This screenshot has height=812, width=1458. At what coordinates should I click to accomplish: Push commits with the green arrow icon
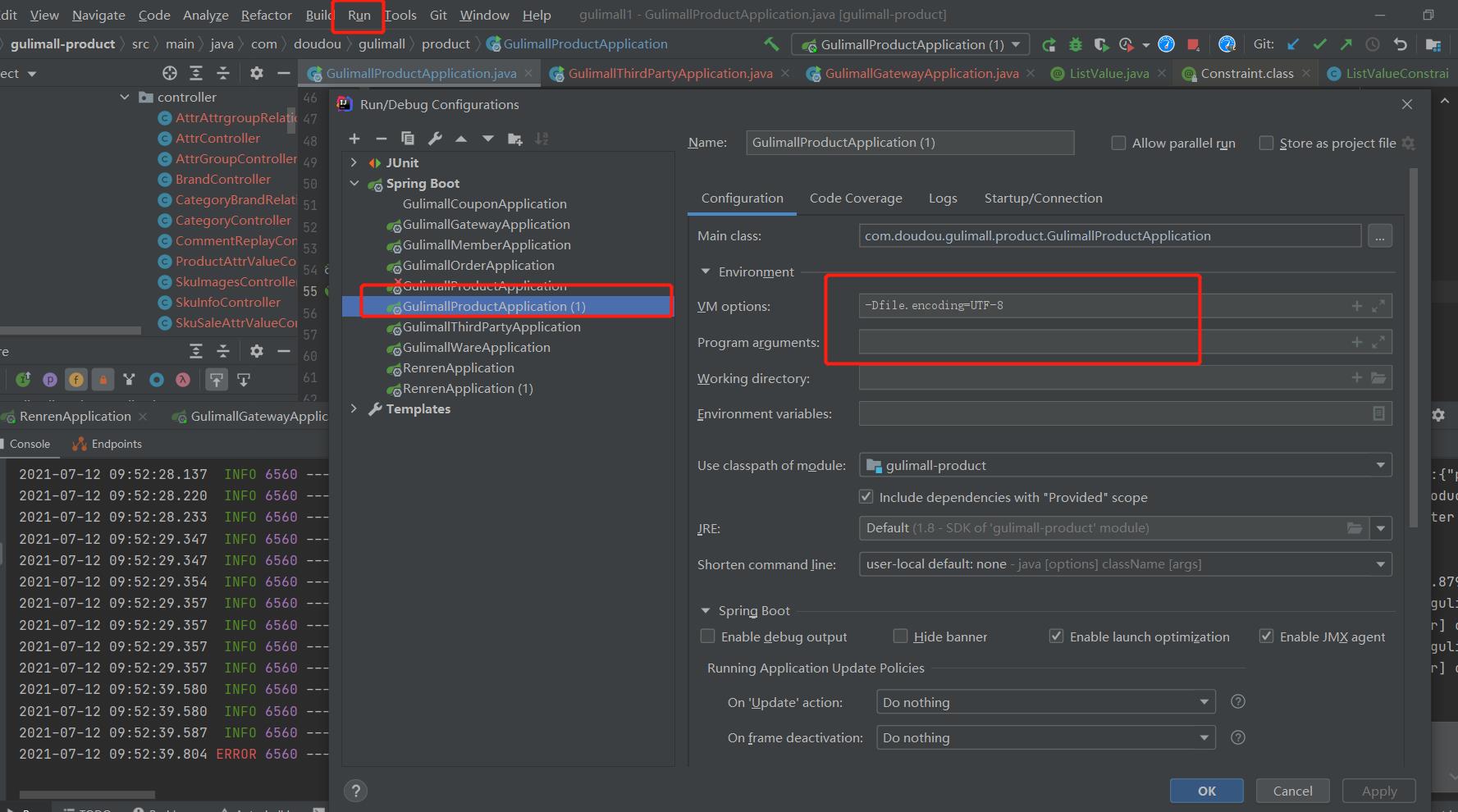click(1346, 44)
